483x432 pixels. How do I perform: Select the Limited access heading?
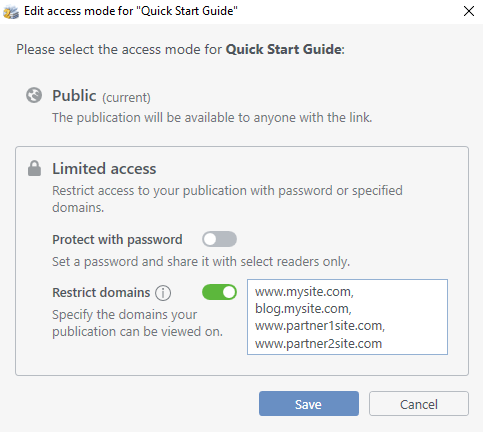(104, 168)
